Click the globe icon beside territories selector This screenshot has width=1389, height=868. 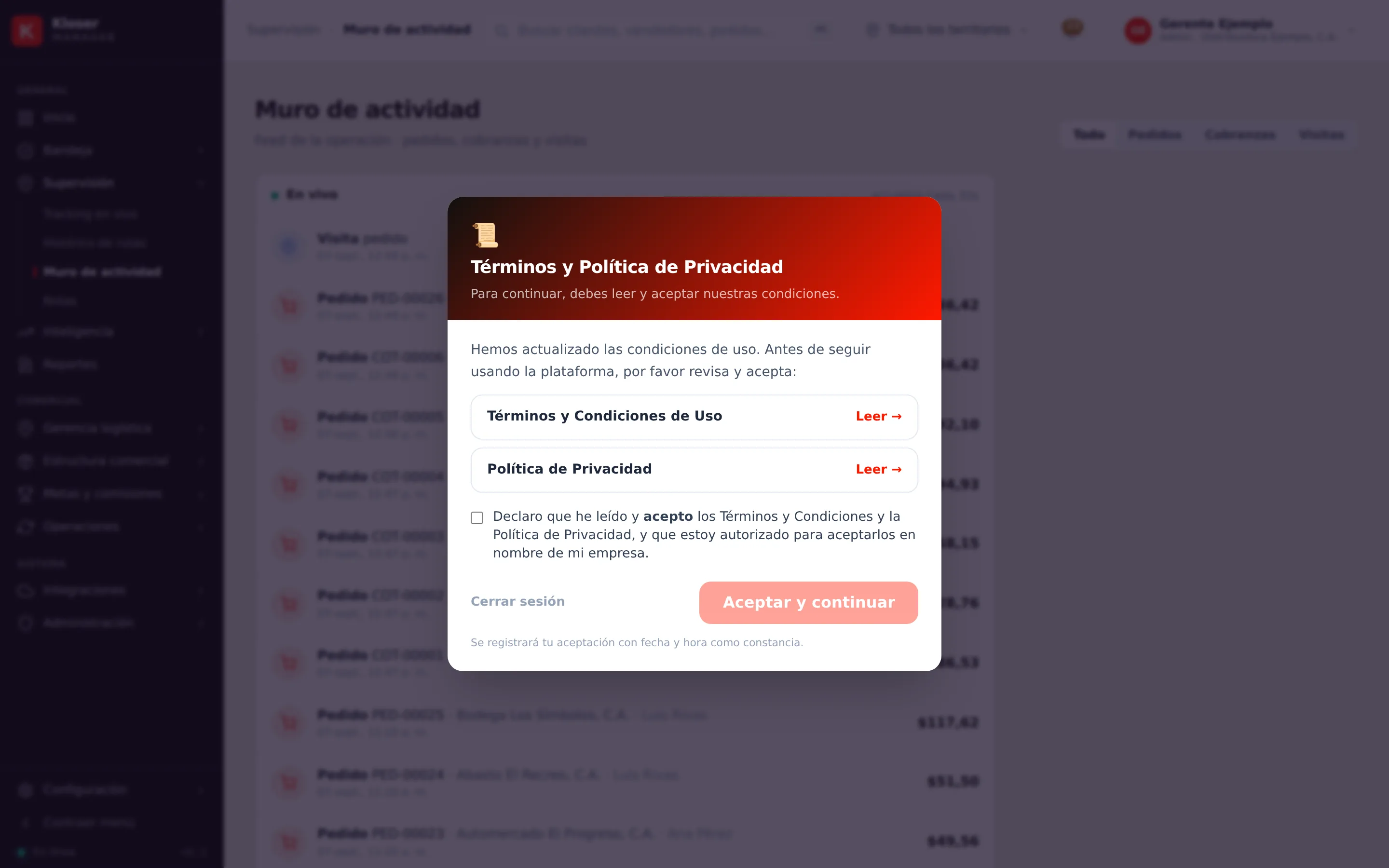point(872,30)
